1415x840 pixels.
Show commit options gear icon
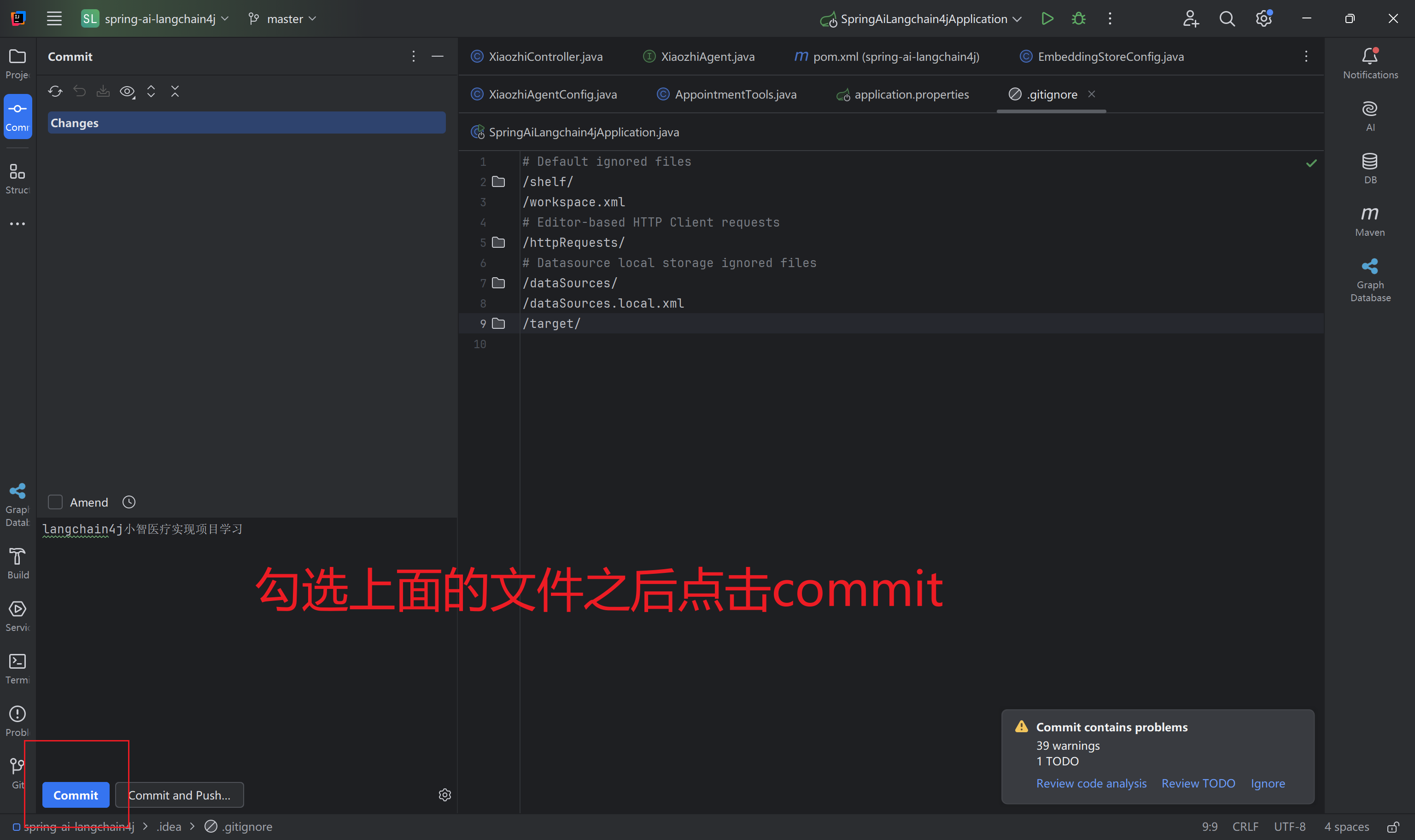point(445,795)
